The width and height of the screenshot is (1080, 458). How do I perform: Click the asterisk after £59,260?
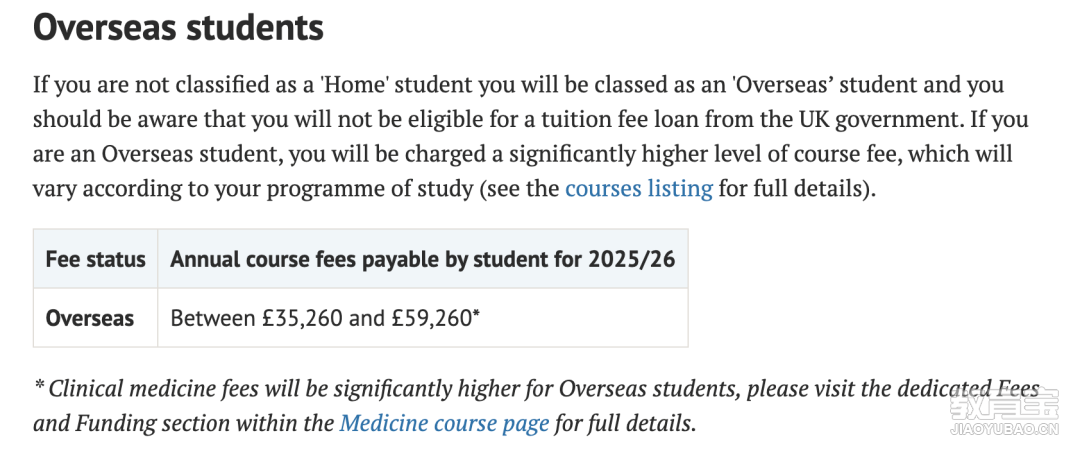476,314
